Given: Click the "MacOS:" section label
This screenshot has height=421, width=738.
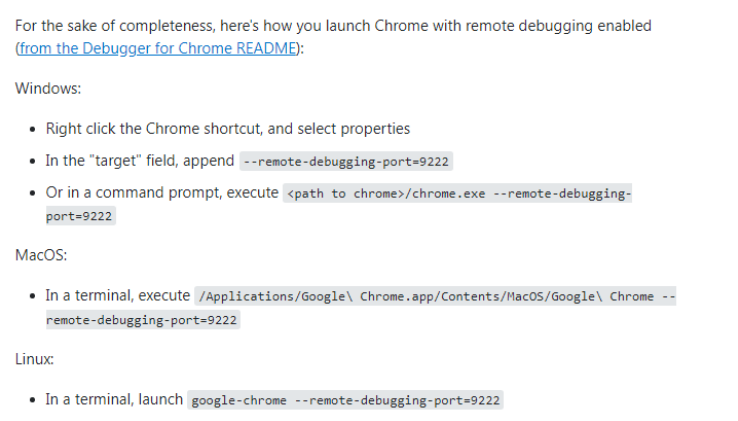Looking at the screenshot, I should 41,255.
